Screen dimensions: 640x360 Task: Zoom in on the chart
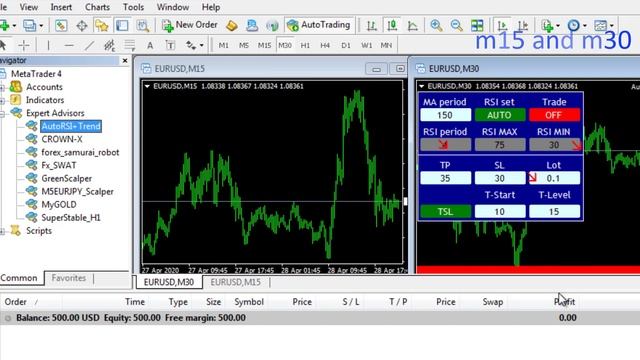click(436, 25)
